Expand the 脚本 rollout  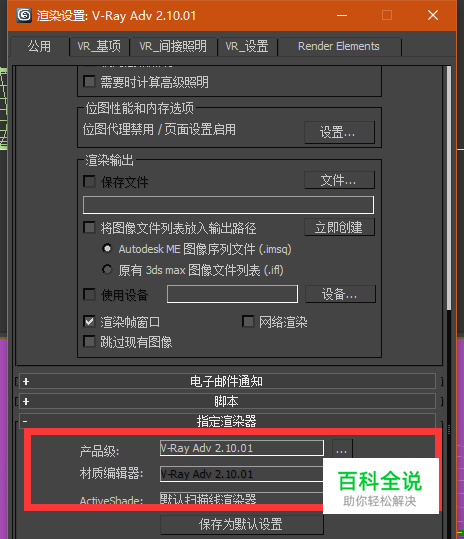[227, 401]
